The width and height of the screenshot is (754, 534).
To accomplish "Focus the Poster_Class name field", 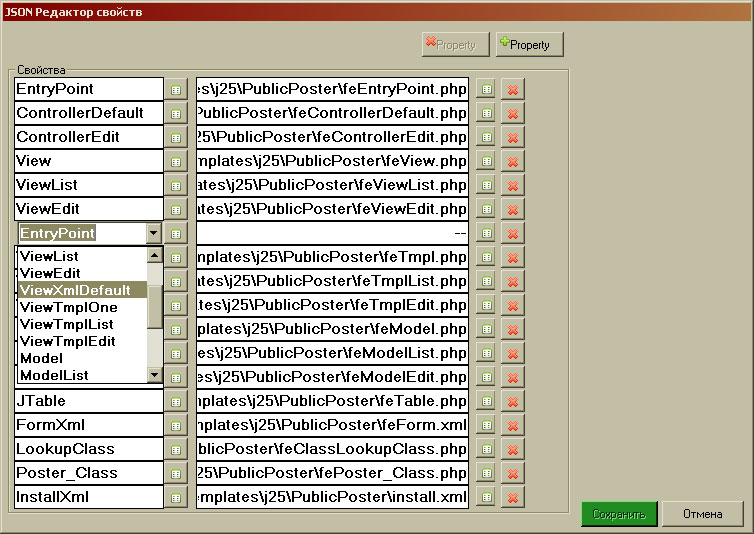I will (89, 473).
